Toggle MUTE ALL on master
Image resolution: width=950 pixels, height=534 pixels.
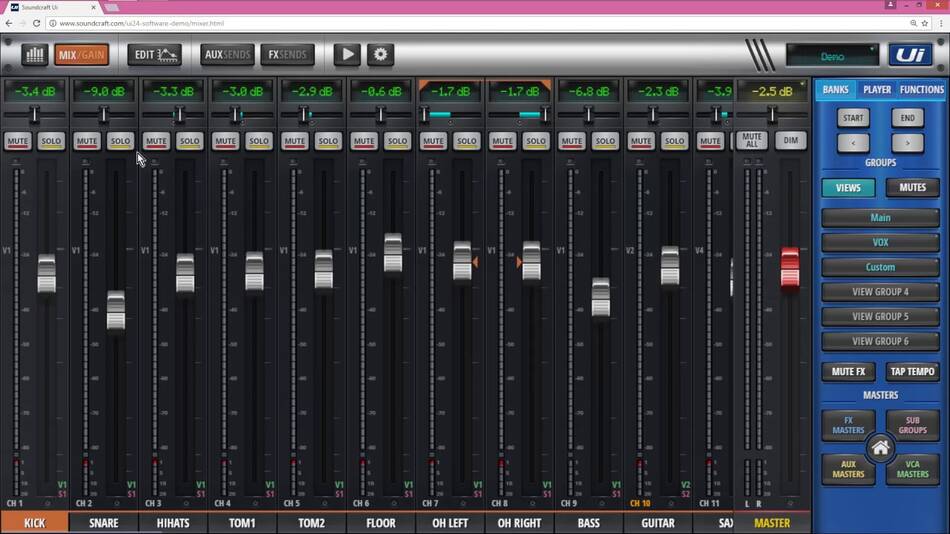tap(752, 141)
